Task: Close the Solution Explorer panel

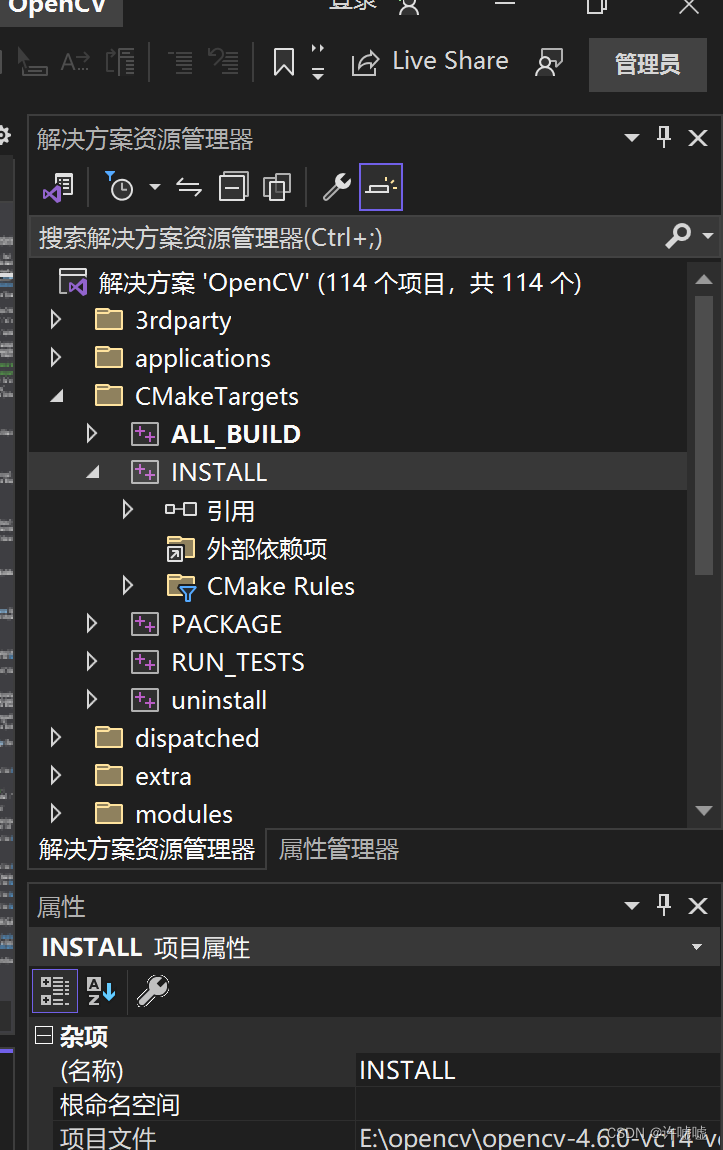Action: click(698, 138)
